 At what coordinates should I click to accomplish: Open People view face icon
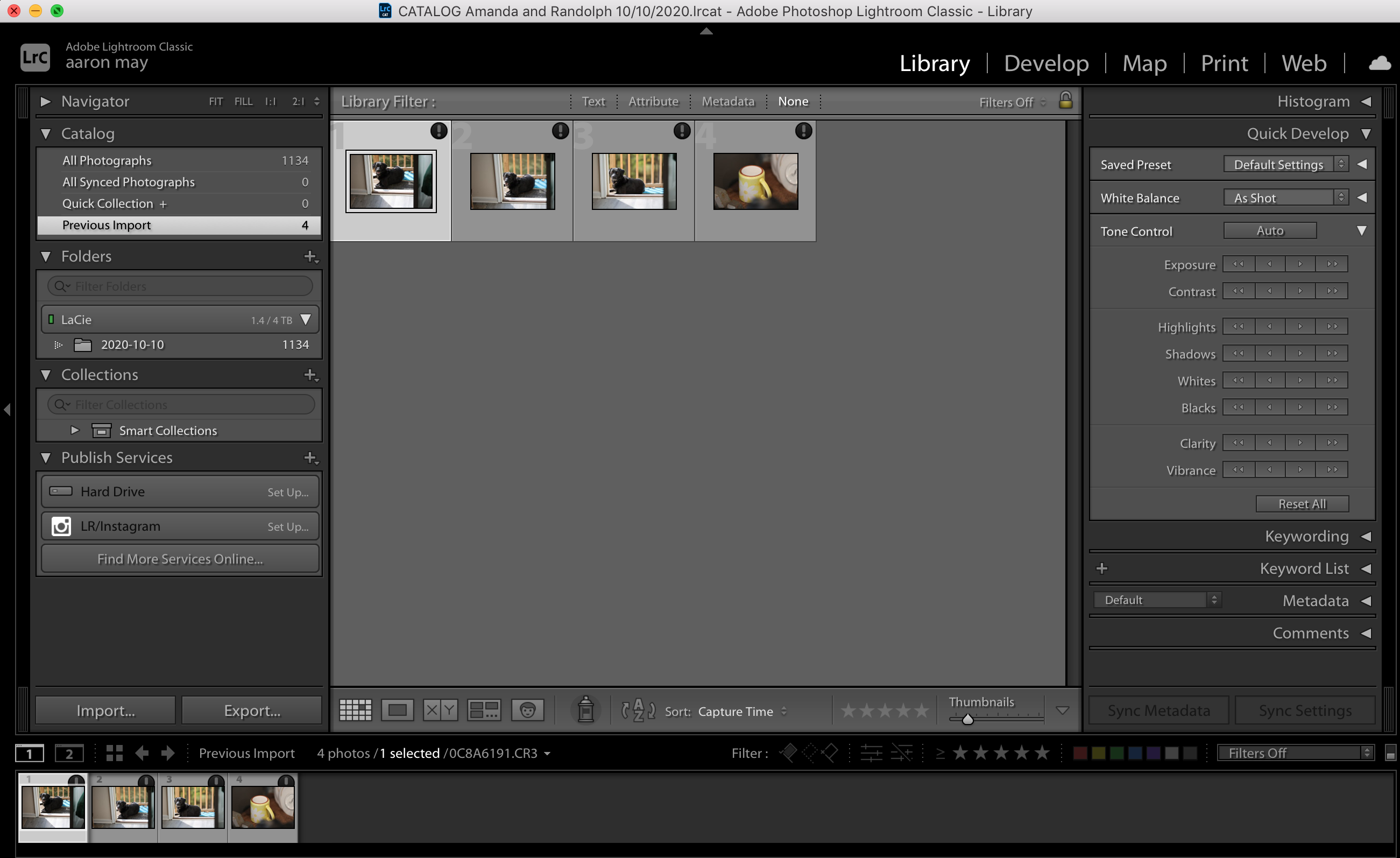pyautogui.click(x=527, y=710)
